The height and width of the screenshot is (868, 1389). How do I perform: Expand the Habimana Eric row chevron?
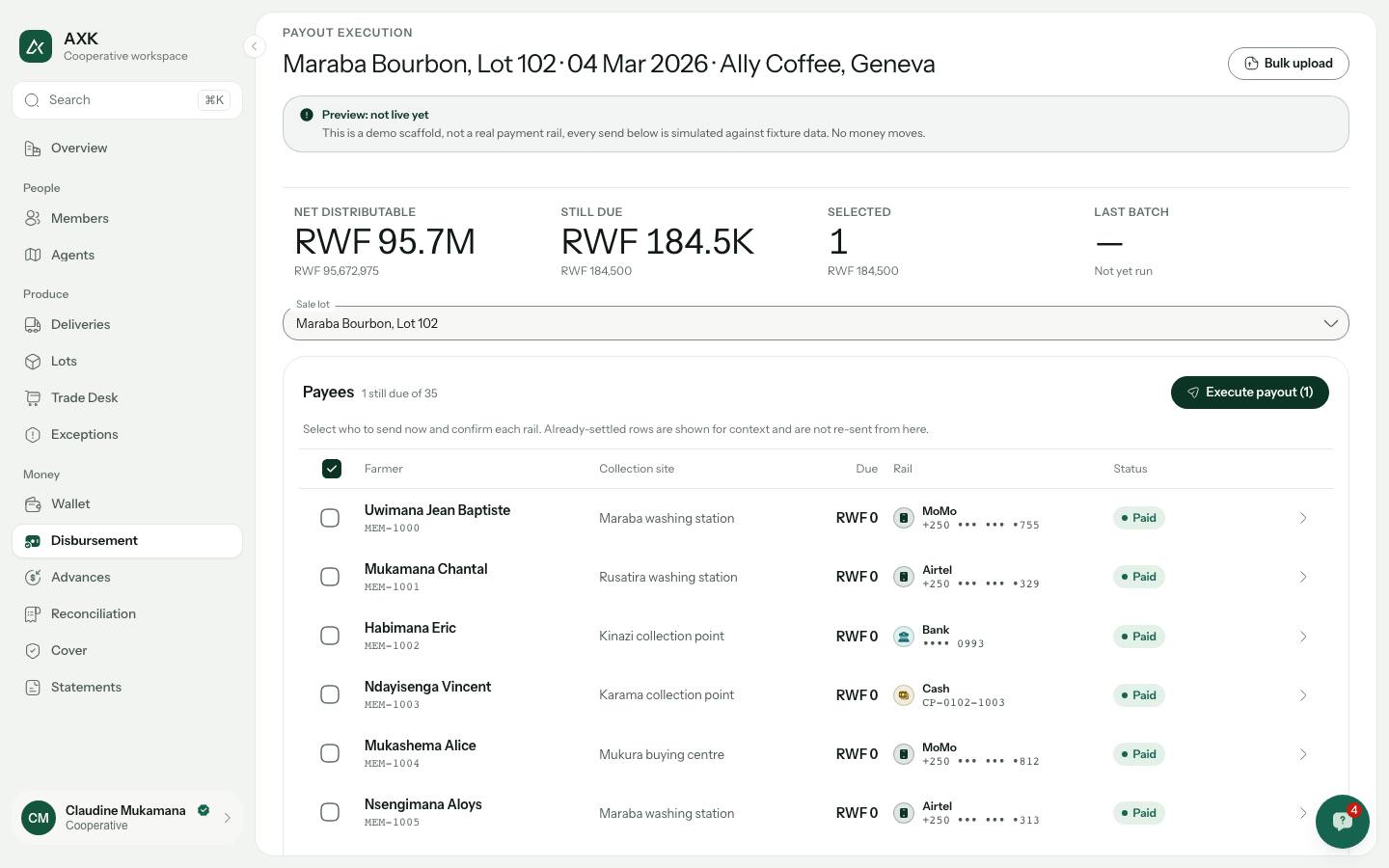[1303, 637]
